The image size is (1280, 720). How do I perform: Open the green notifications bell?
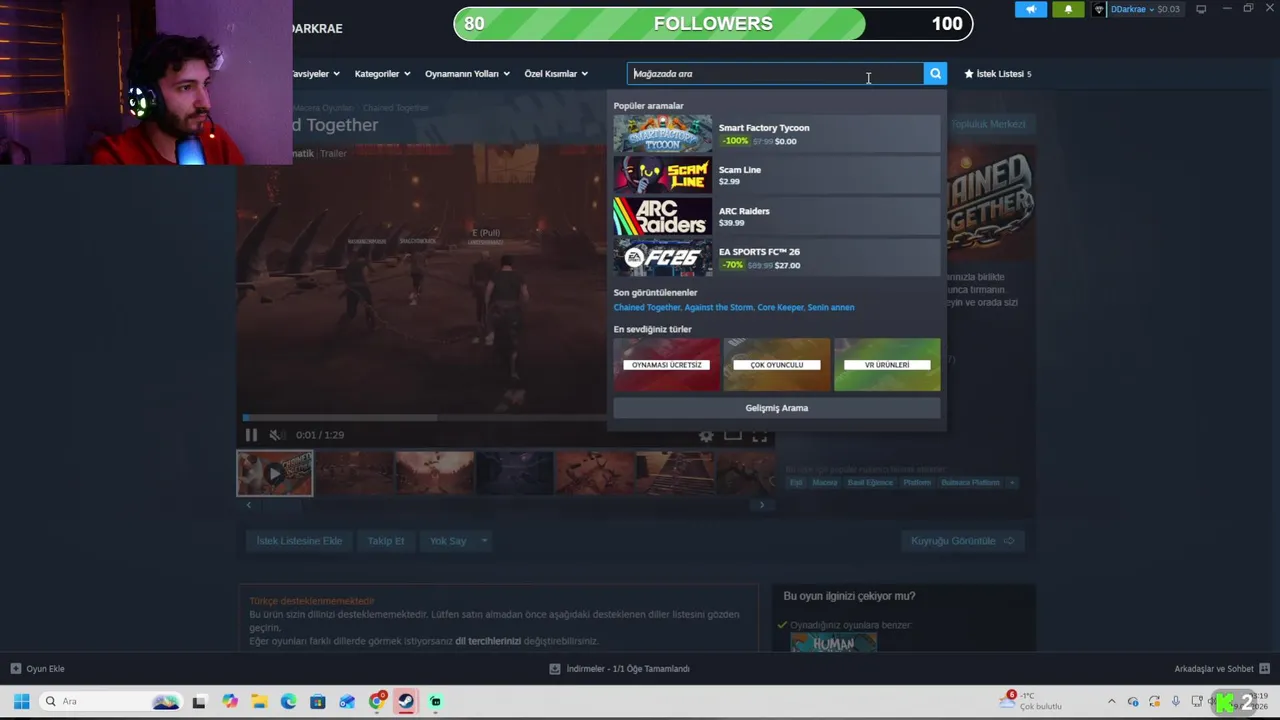coord(1068,9)
